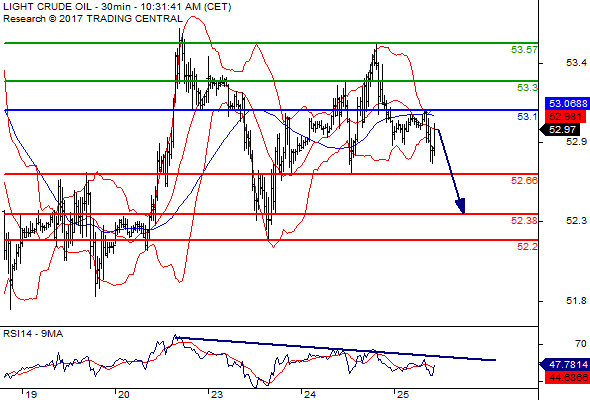
Task: Click the black current price tag 52.97
Action: pos(560,130)
